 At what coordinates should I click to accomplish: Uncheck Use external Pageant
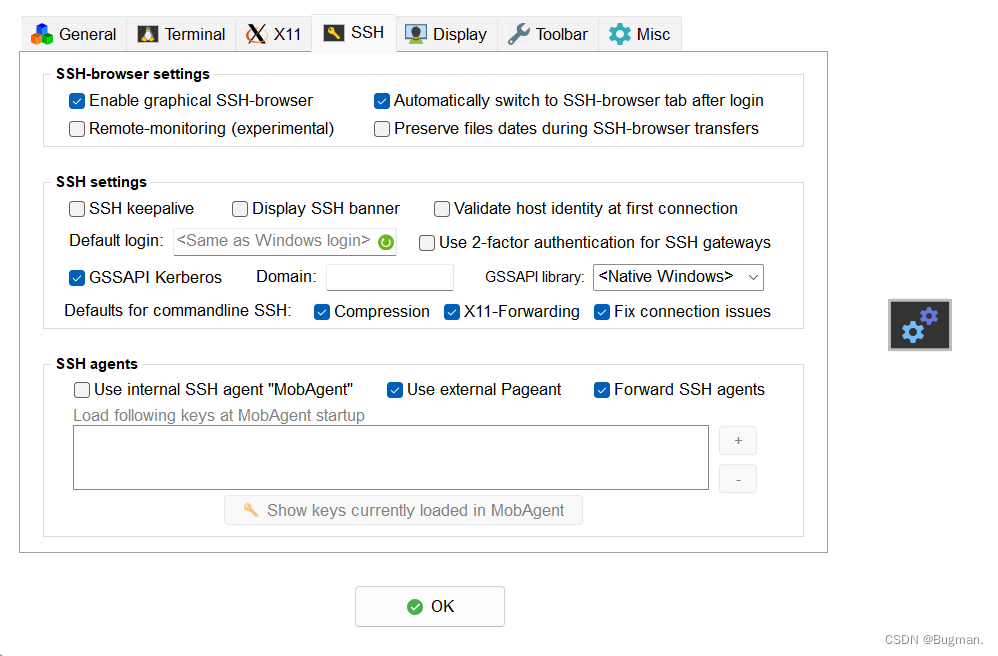point(395,389)
